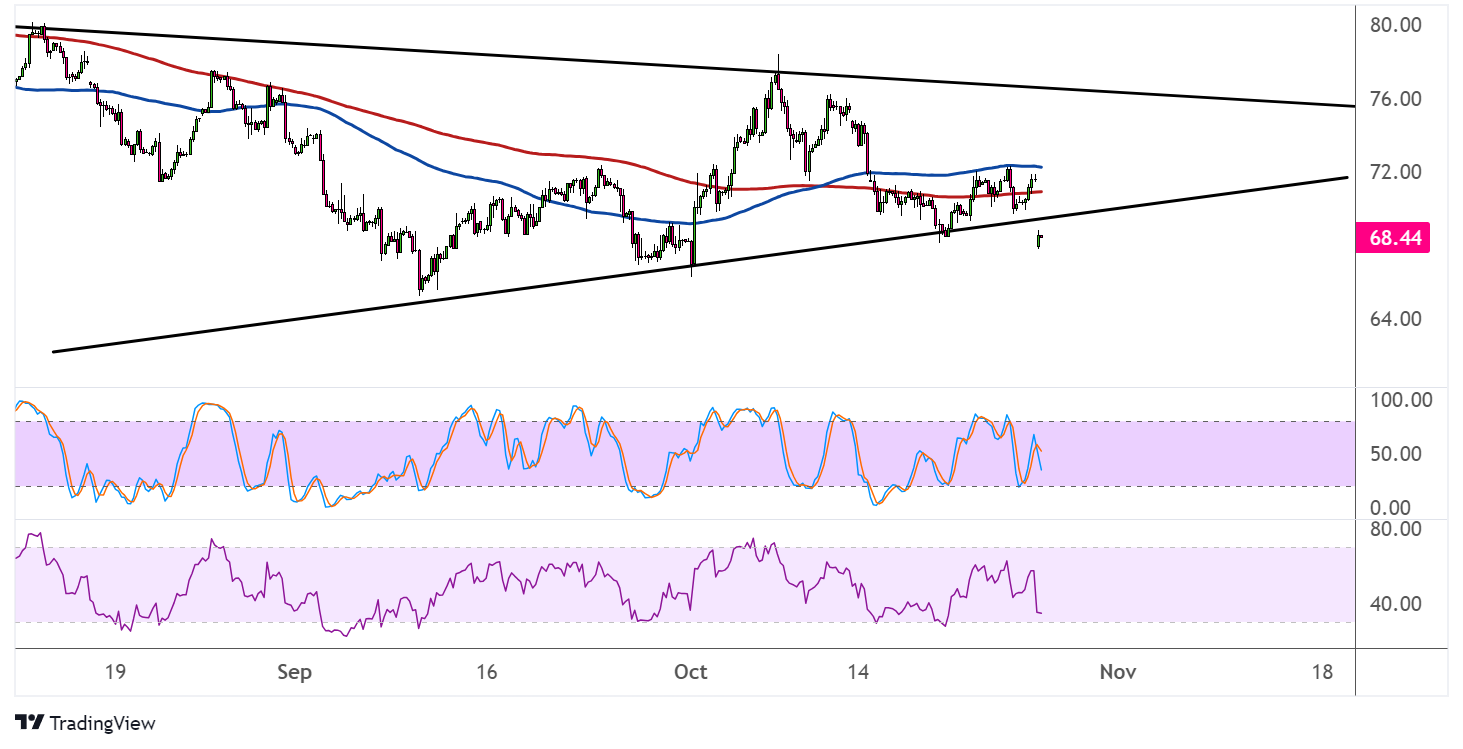The height and width of the screenshot is (749, 1463).
Task: Click the TradingView logo
Action: pos(30,723)
